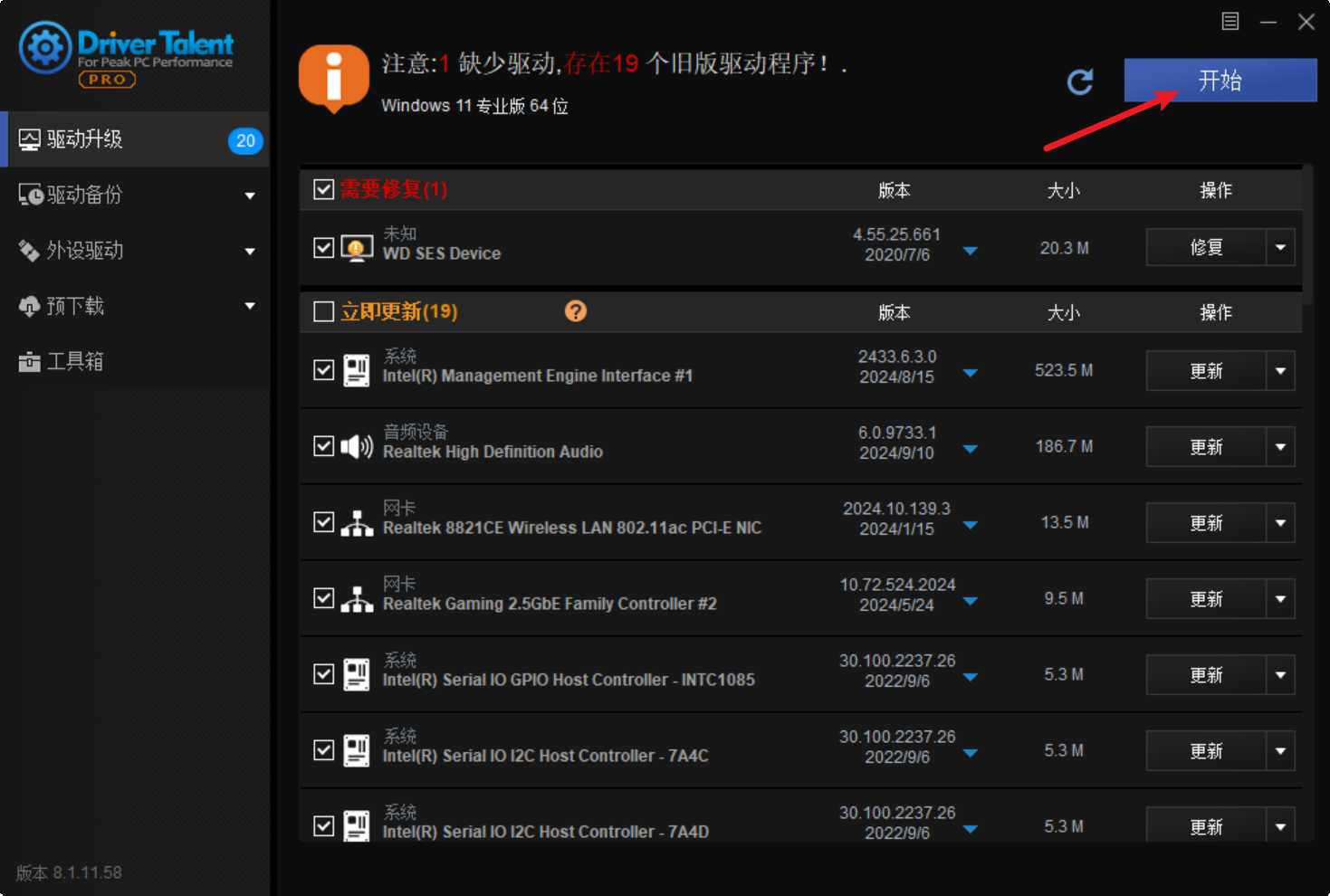Click the orange question mark help icon

click(x=576, y=311)
